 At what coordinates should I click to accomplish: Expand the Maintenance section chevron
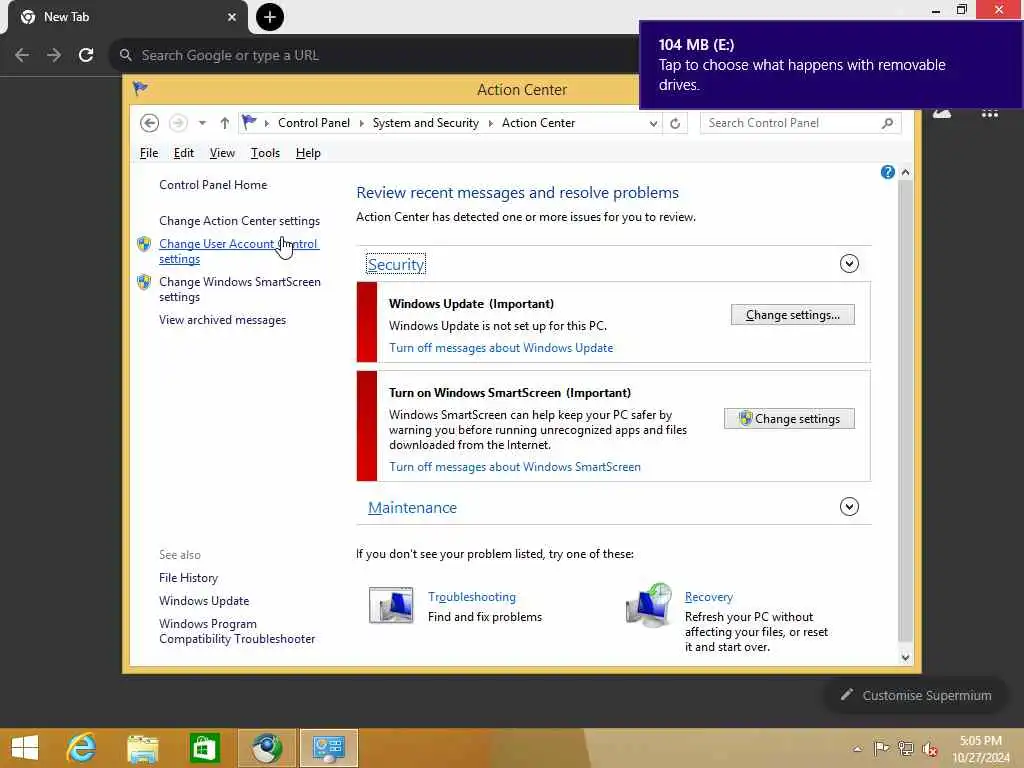(x=849, y=506)
